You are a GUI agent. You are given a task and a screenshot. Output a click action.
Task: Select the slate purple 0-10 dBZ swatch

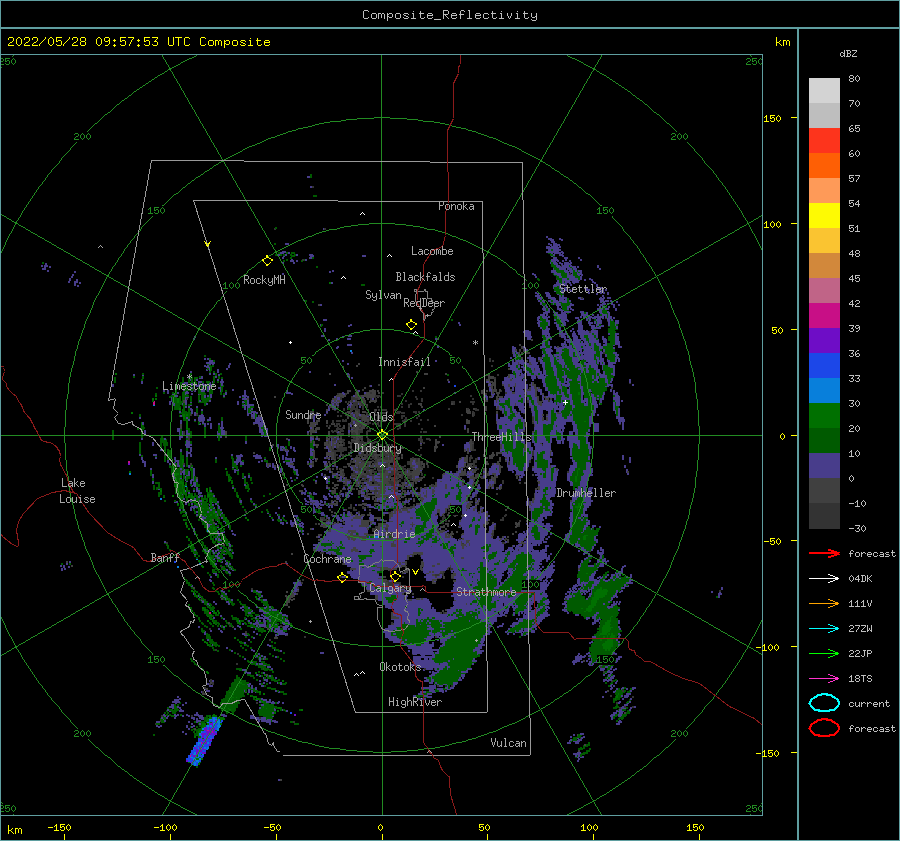pyautogui.click(x=824, y=466)
